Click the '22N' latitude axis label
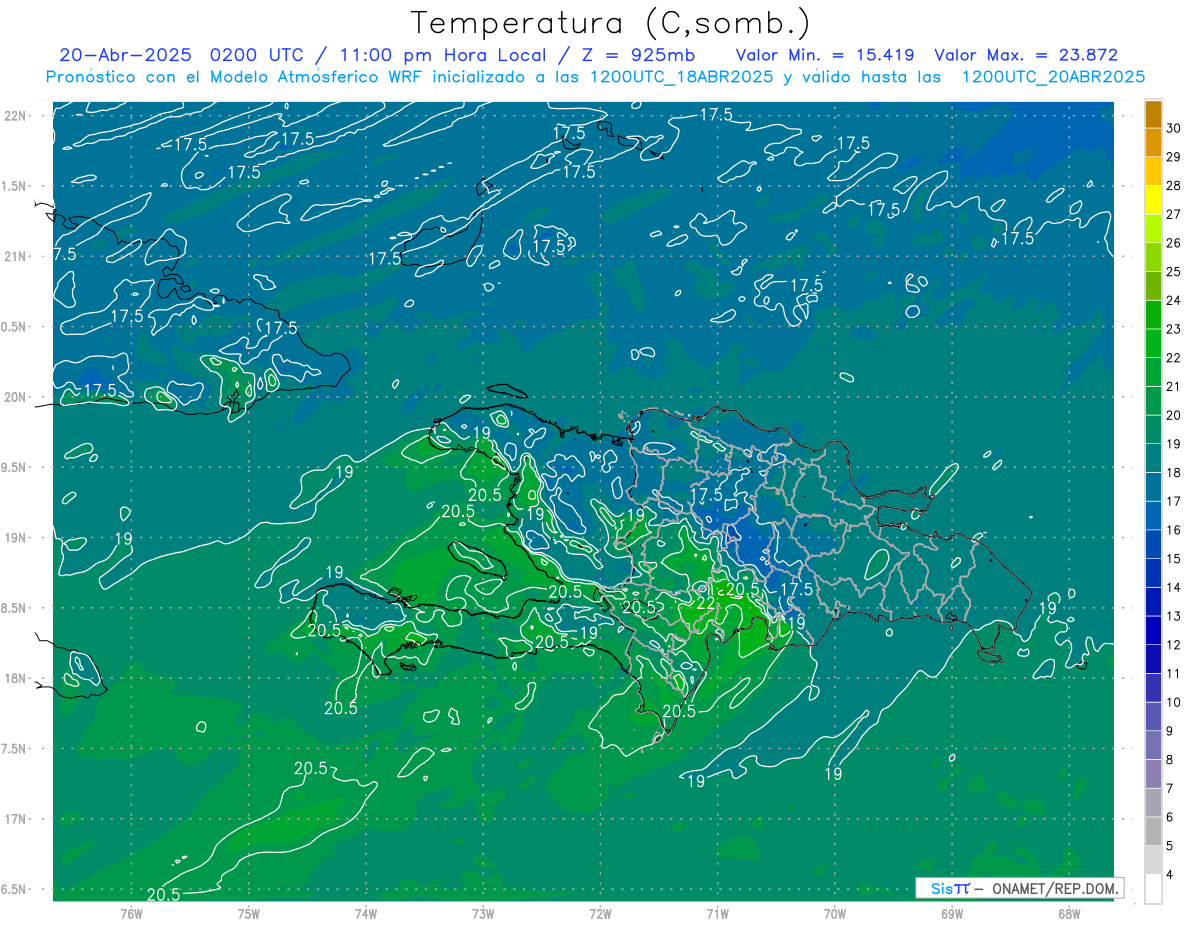This screenshot has width=1200, height=927. (x=17, y=116)
